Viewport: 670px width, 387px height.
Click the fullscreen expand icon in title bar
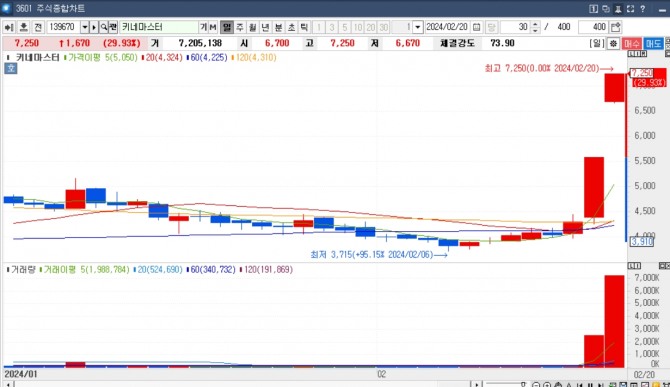[x=630, y=9]
